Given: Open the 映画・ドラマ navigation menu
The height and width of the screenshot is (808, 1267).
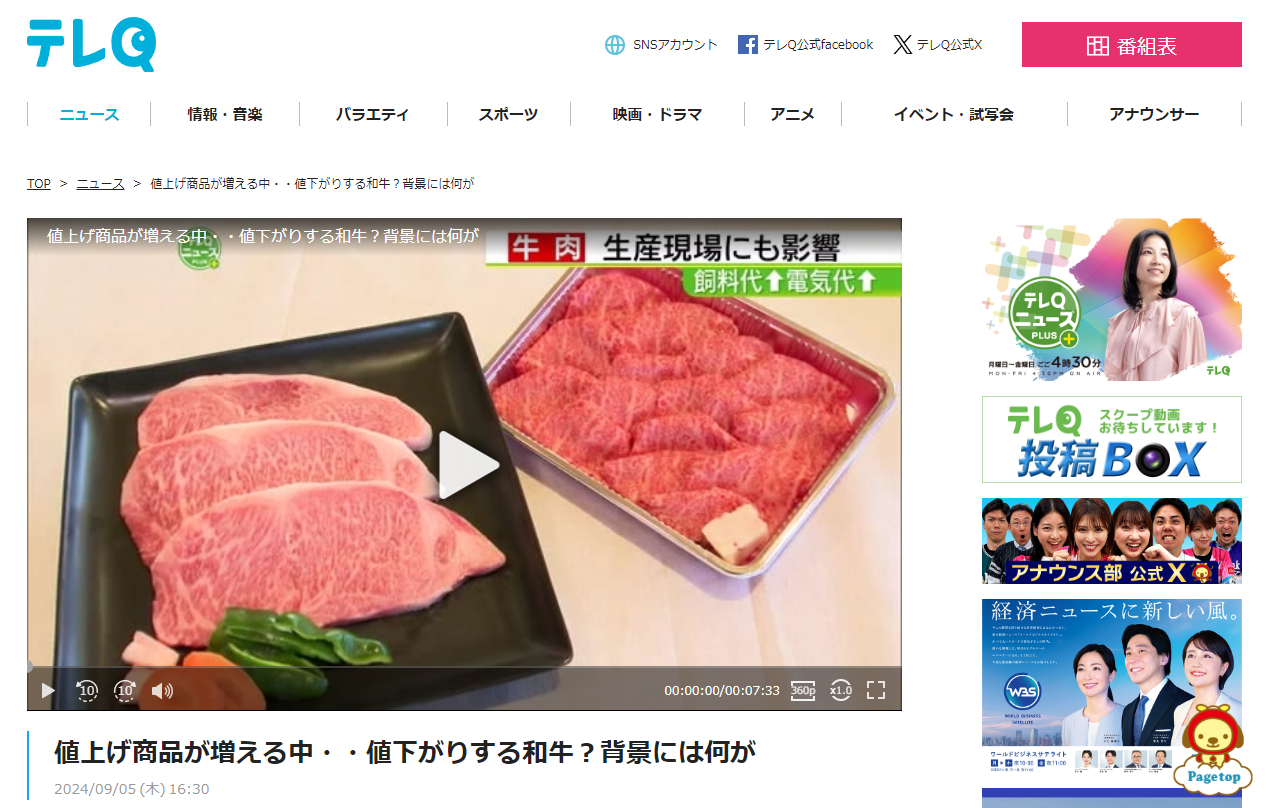Looking at the screenshot, I should 658,114.
